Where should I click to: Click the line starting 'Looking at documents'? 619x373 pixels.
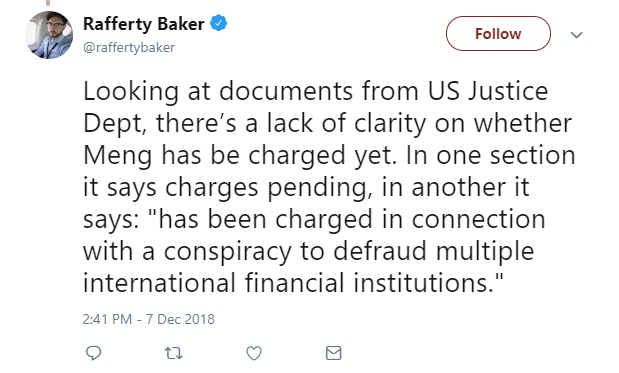[315, 92]
